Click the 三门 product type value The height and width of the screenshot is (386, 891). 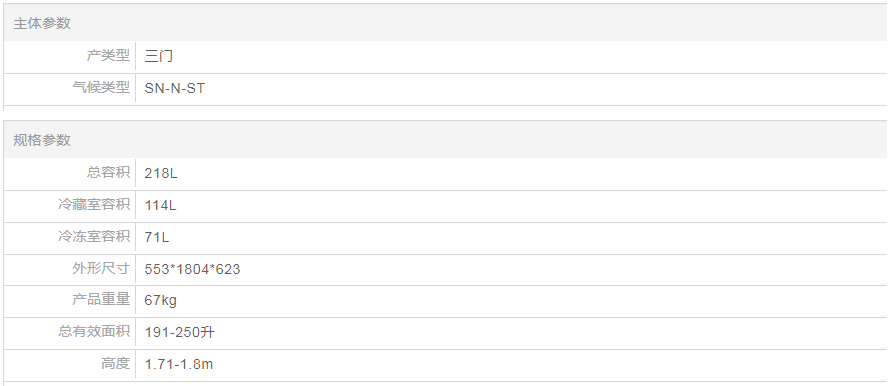tap(159, 56)
